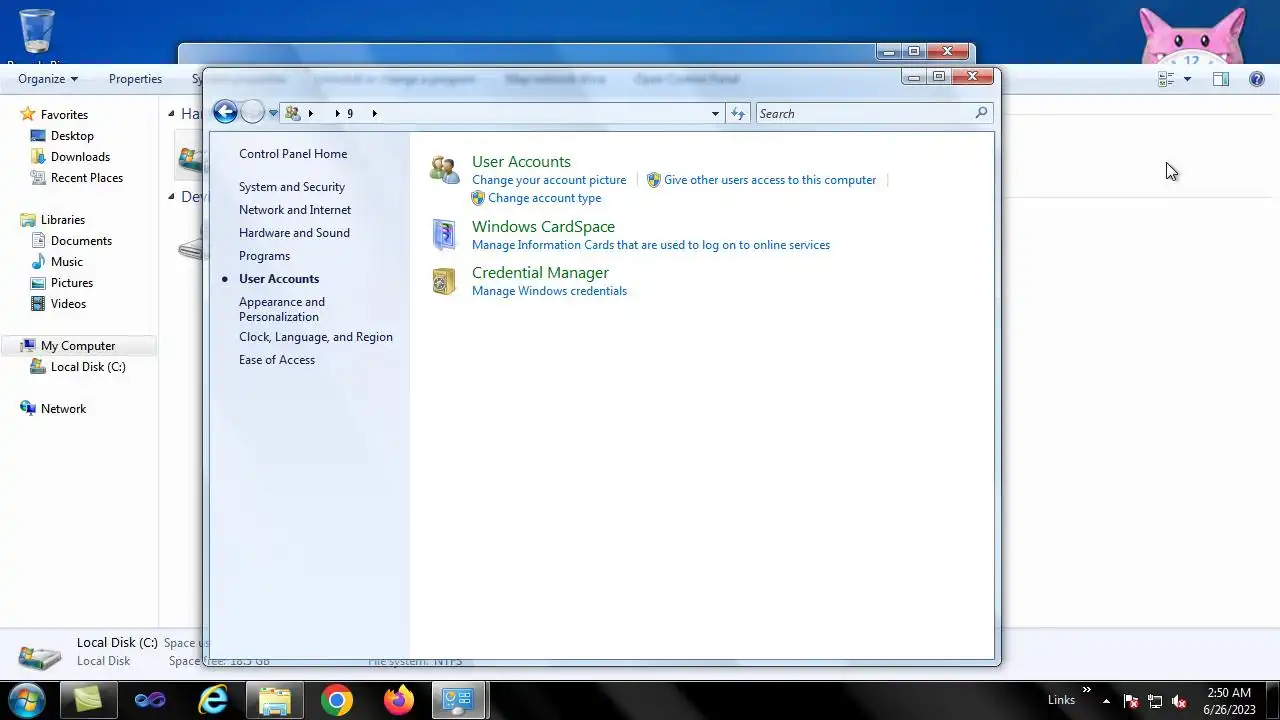Launch Google Chrome from taskbar
The image size is (1280, 720).
(x=337, y=700)
